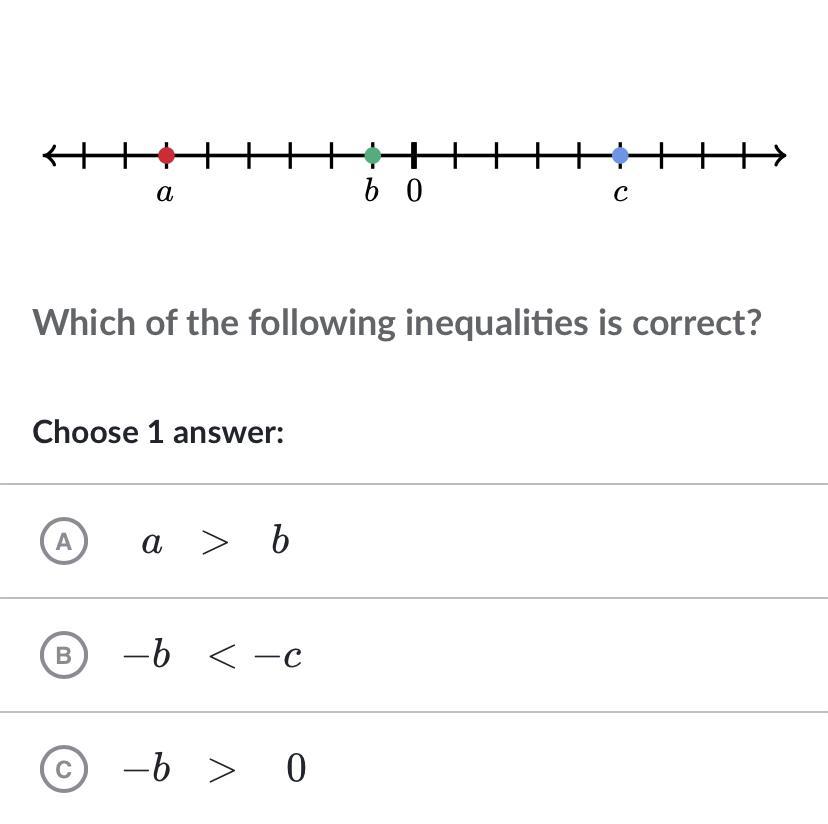
Task: Click the right arrowhead of the number line
Action: click(x=779, y=155)
